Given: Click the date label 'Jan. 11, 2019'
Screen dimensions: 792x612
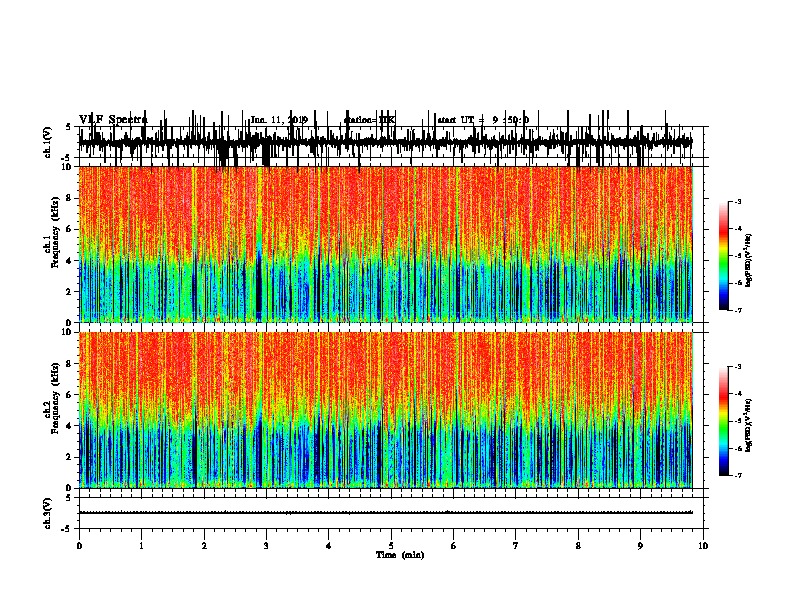Looking at the screenshot, I should point(279,120).
